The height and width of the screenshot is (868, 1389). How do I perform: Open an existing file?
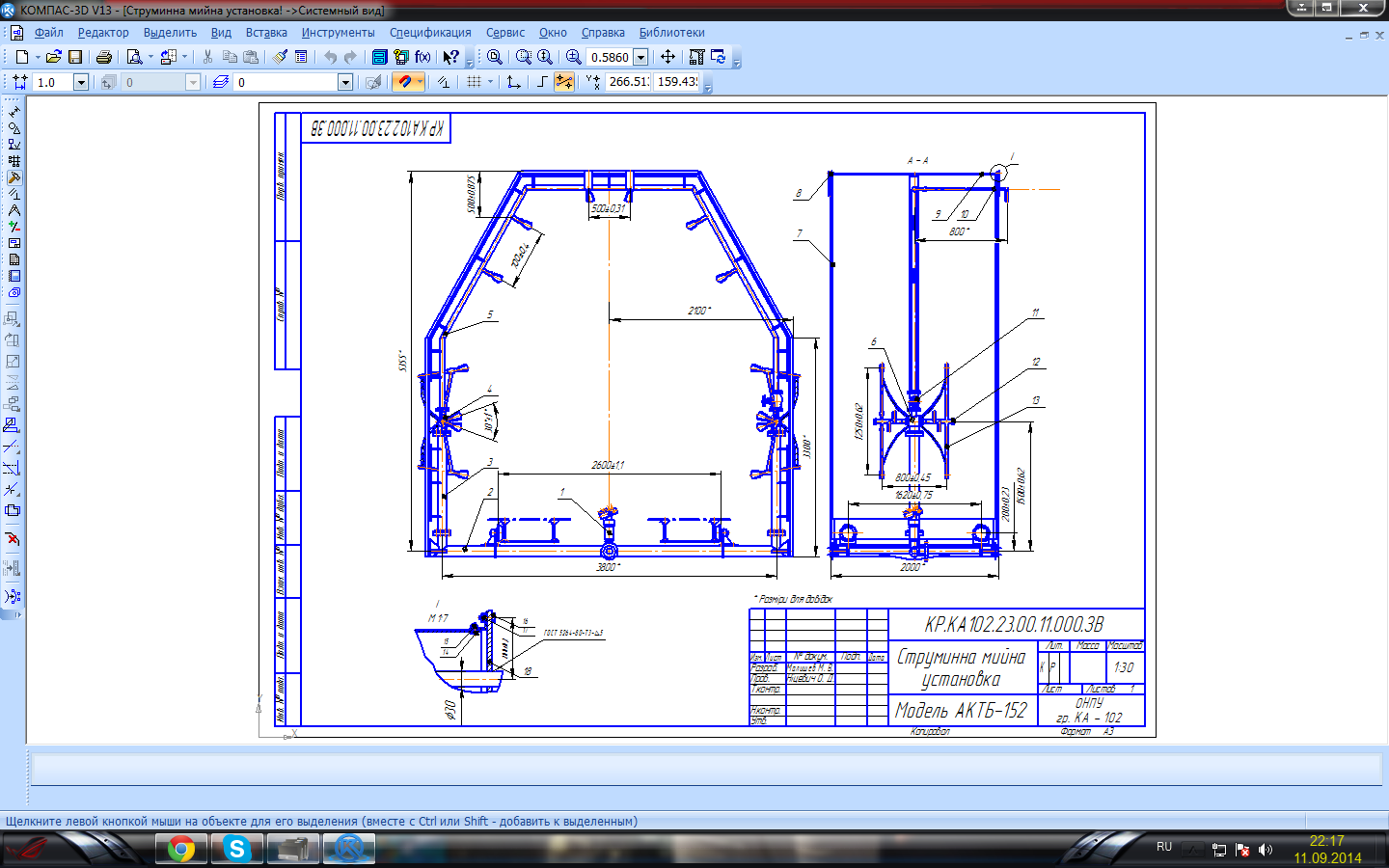(54, 57)
